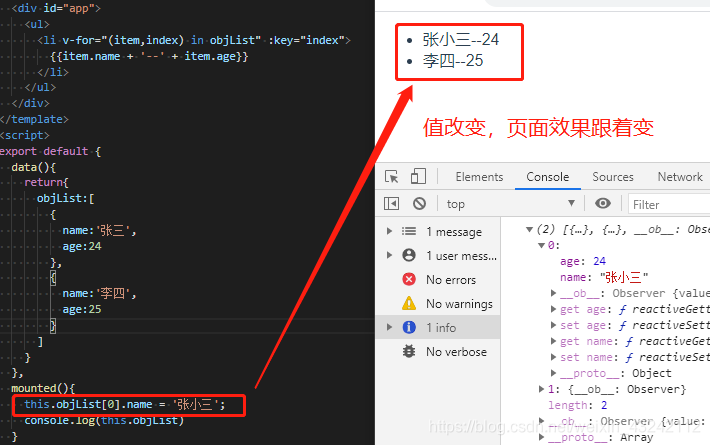Viewport: 710px width, 445px height.
Task: Click the this.objList[0].name assignment line
Action: pyautogui.click(x=125, y=404)
